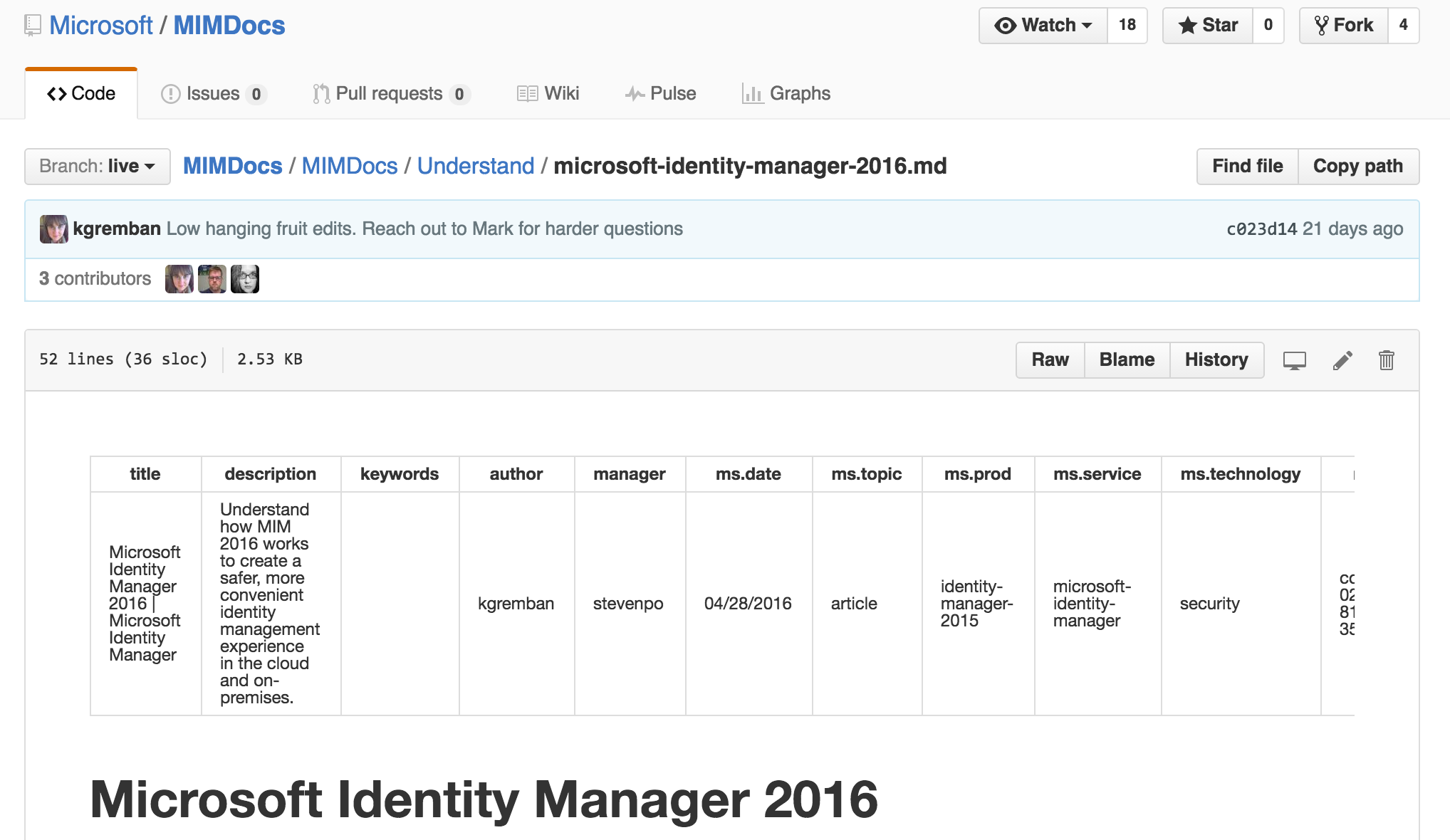Viewport: 1450px width, 840px height.
Task: Click the repository book icon beside Microsoft
Action: coord(33,26)
